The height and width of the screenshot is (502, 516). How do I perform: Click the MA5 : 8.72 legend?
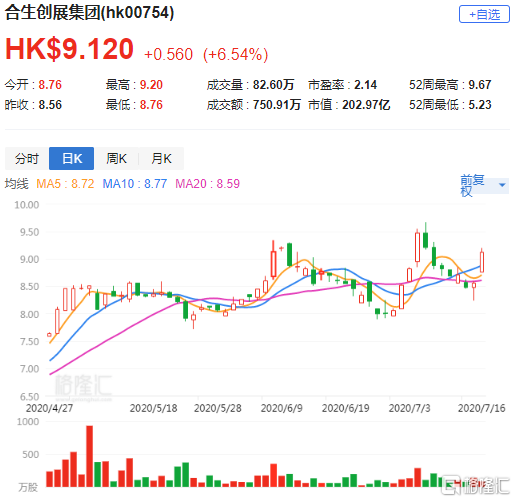(65, 184)
